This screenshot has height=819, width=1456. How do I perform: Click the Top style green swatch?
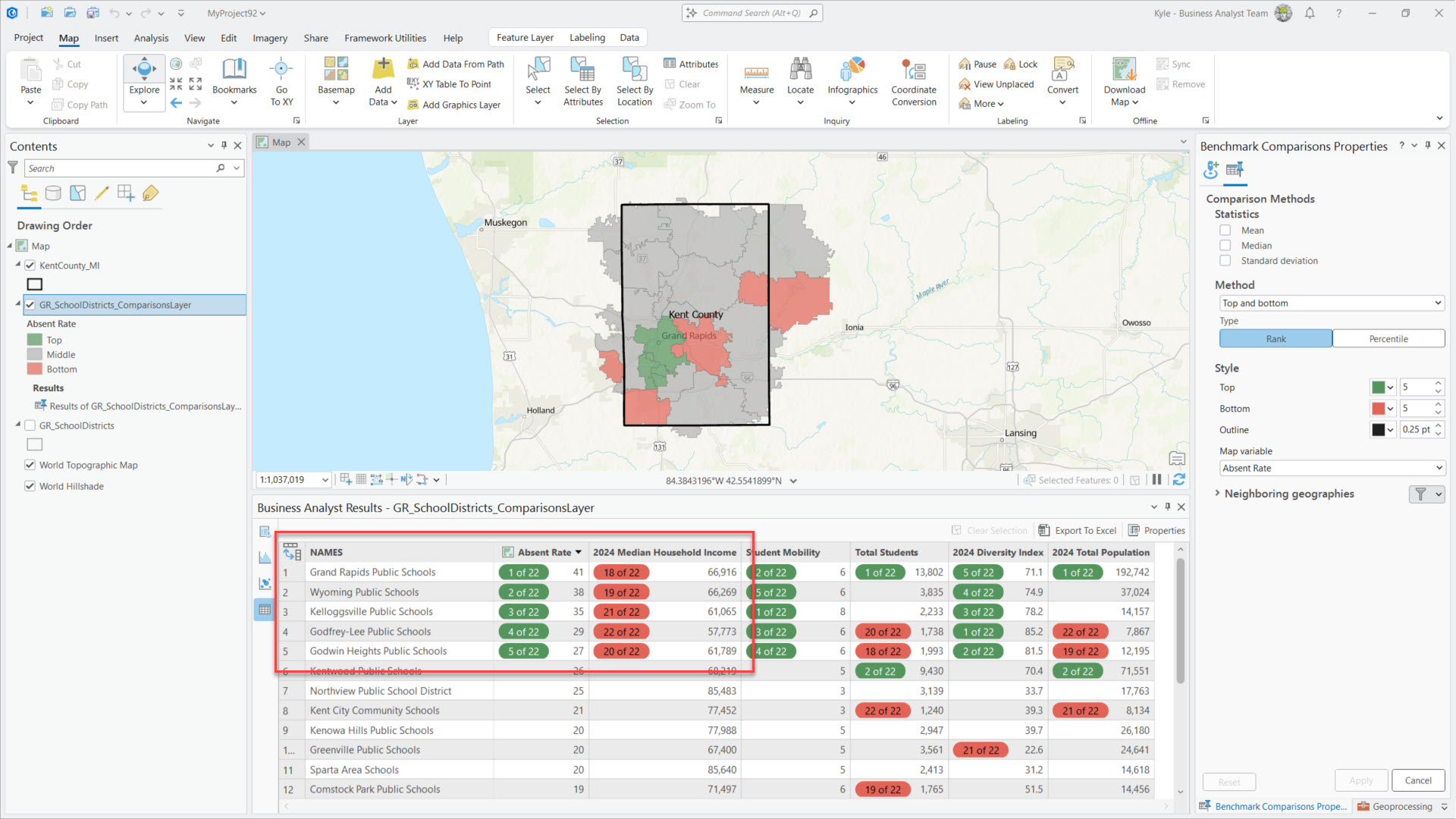(x=1378, y=388)
